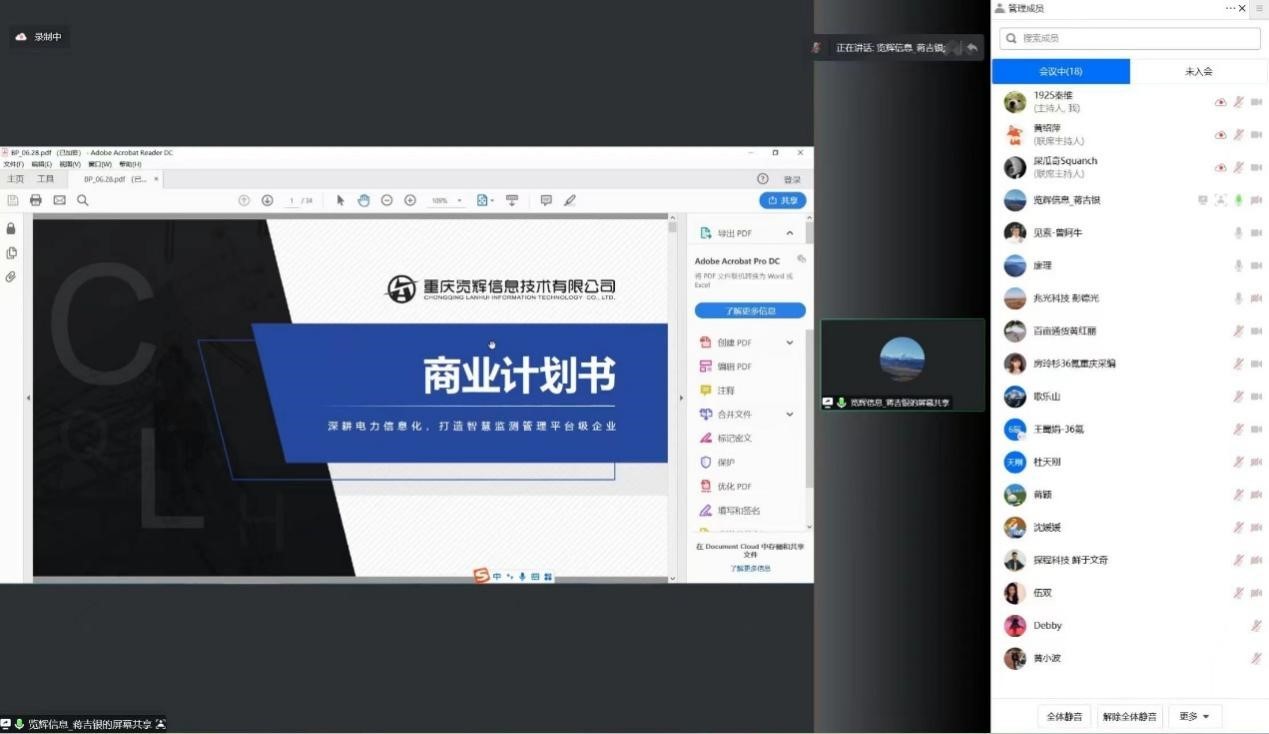The width and height of the screenshot is (1269, 734).
Task: Click the 了解更多信息 blue button
Action: pyautogui.click(x=750, y=311)
